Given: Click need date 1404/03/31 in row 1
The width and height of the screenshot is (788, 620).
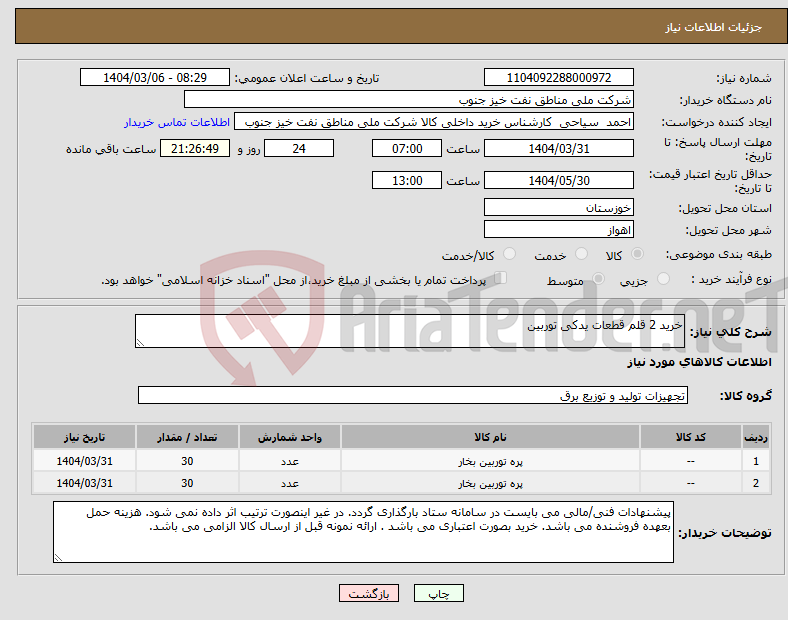Looking at the screenshot, I should (x=84, y=461).
